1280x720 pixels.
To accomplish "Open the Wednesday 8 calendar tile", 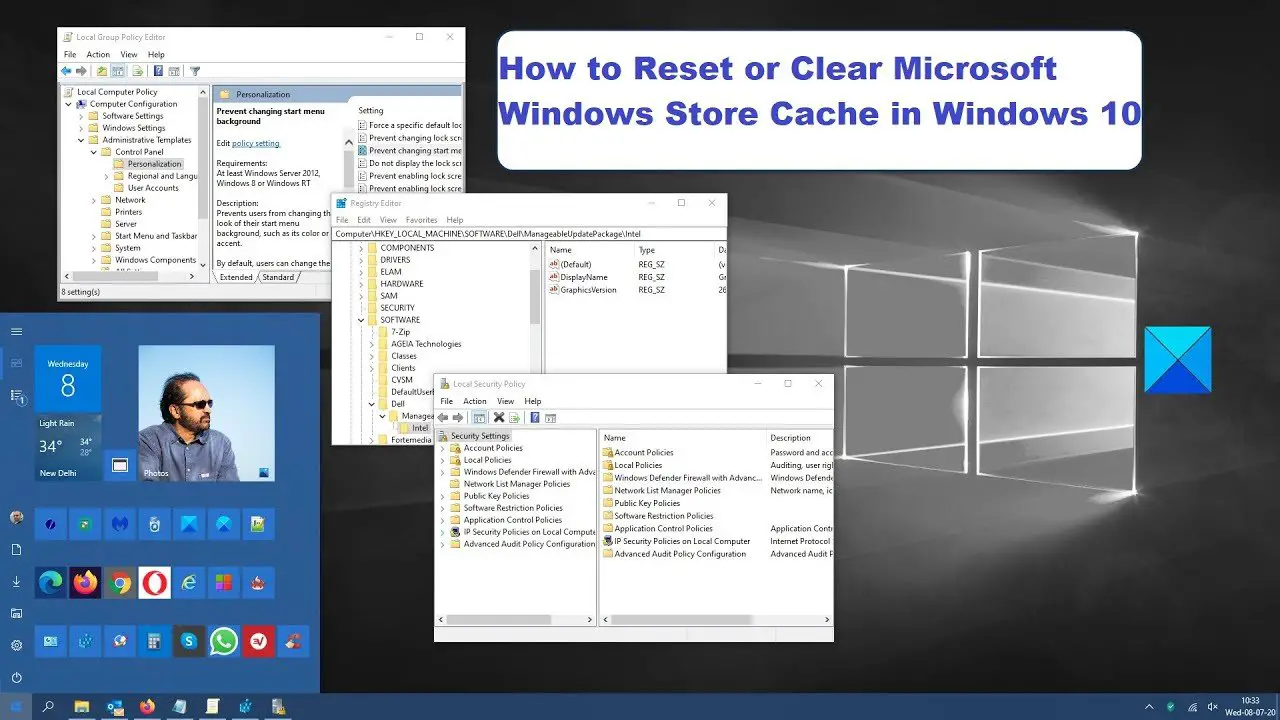I will tap(68, 379).
